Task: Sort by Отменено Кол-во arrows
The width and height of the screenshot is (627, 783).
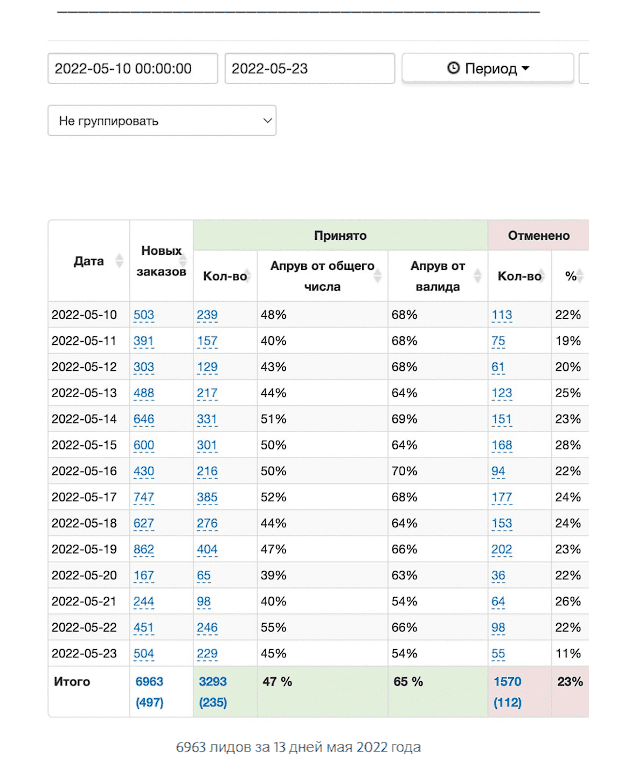Action: 541,276
